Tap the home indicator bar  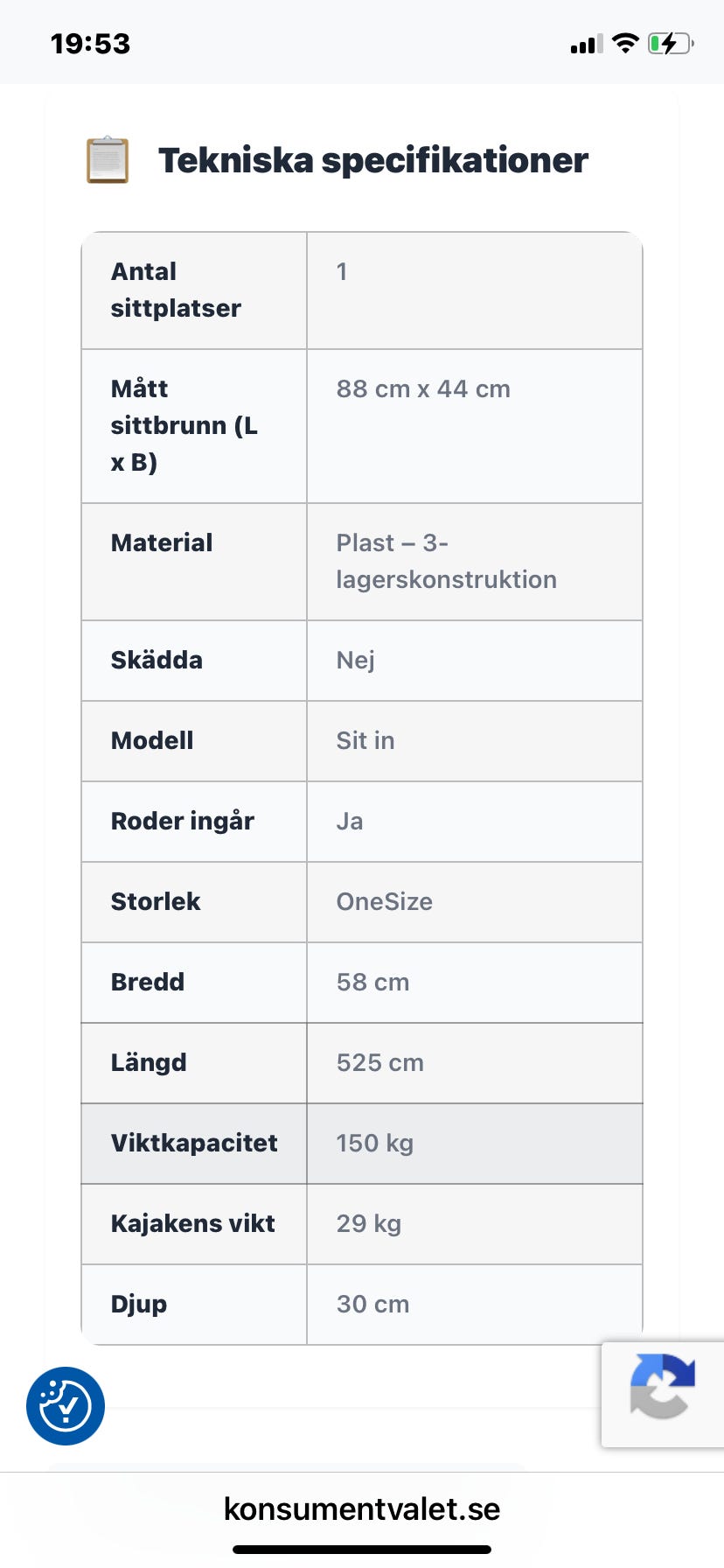362,1549
